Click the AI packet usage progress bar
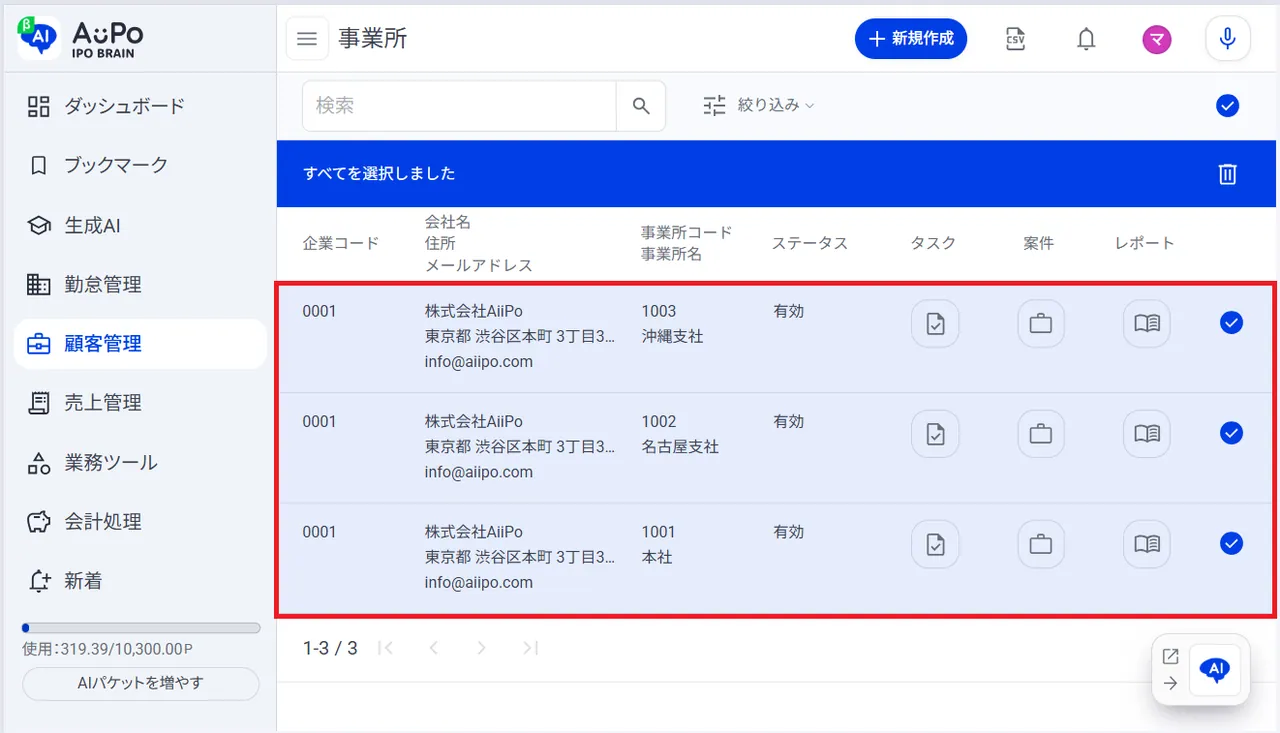 [x=141, y=628]
